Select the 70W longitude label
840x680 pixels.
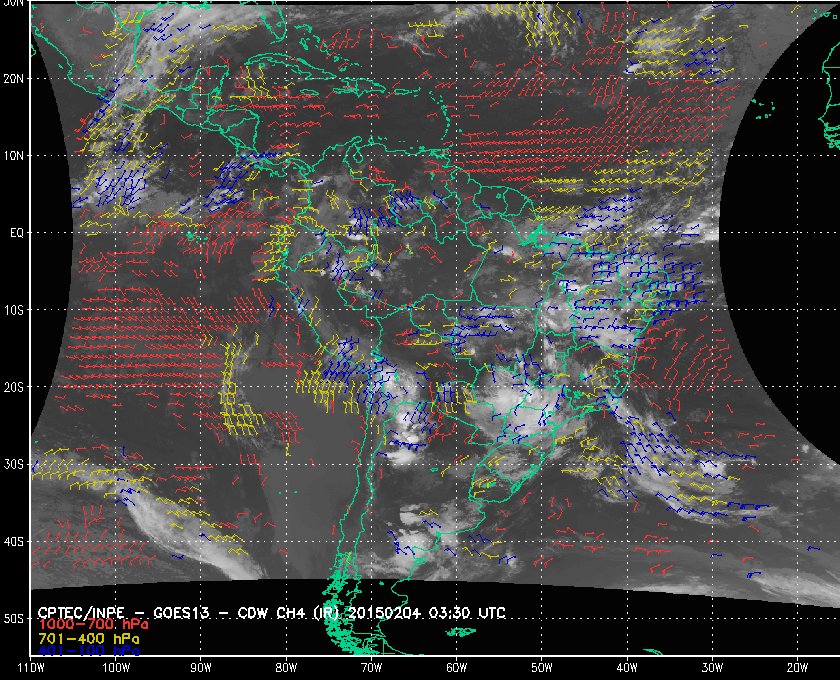pyautogui.click(x=371, y=668)
